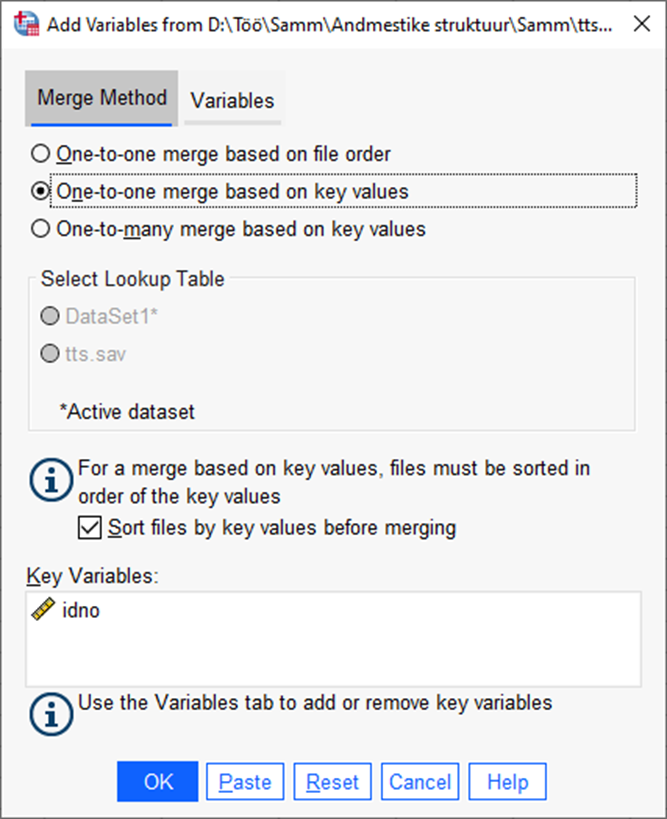Confirm merge with OK button

point(158,781)
